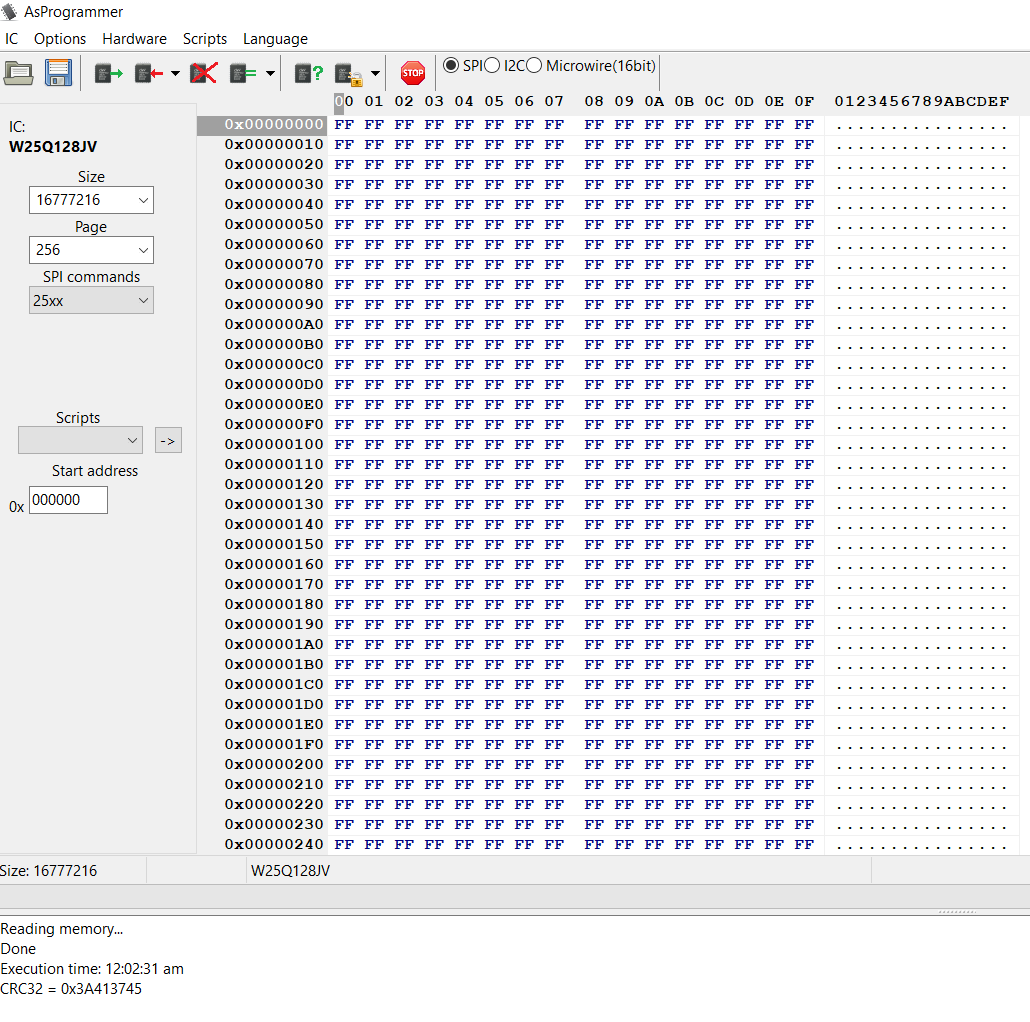Viewport: 1030px width, 1022px height.
Task: Select the I2C radio button
Action: pos(492,66)
